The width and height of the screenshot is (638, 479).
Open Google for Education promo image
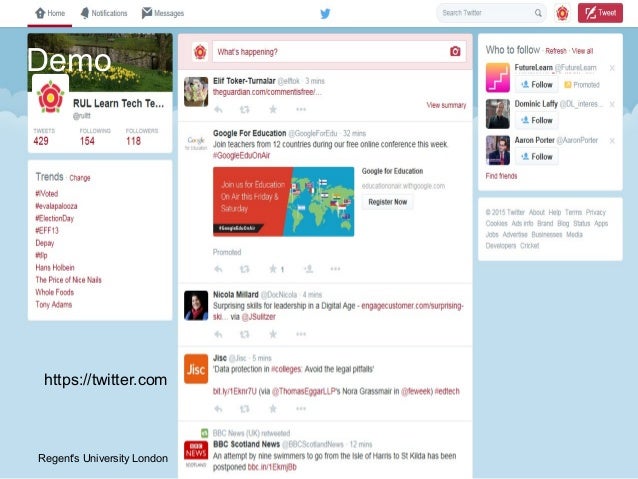pyautogui.click(x=284, y=201)
